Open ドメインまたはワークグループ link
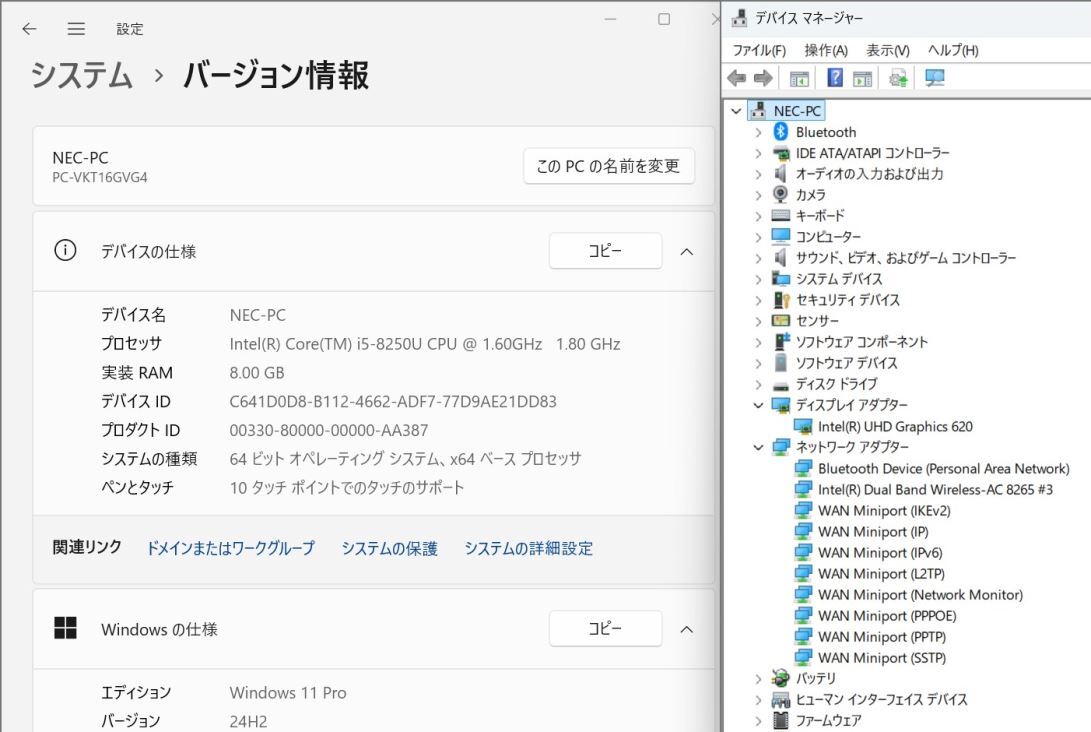The height and width of the screenshot is (732, 1091). click(230, 548)
